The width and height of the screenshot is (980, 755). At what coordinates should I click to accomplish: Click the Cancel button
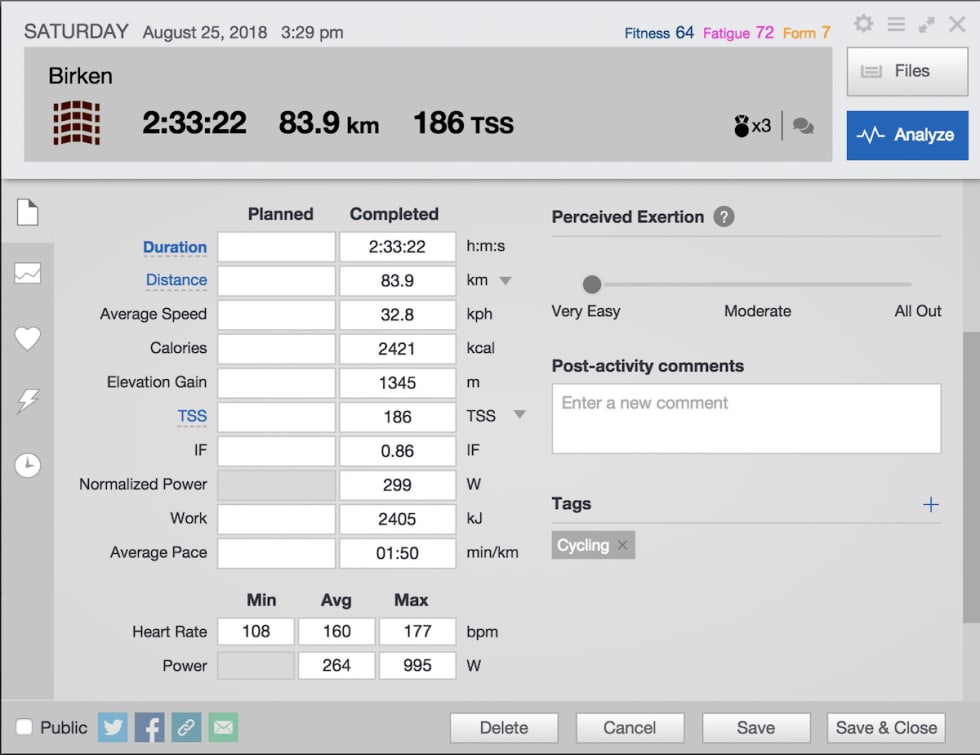(629, 728)
